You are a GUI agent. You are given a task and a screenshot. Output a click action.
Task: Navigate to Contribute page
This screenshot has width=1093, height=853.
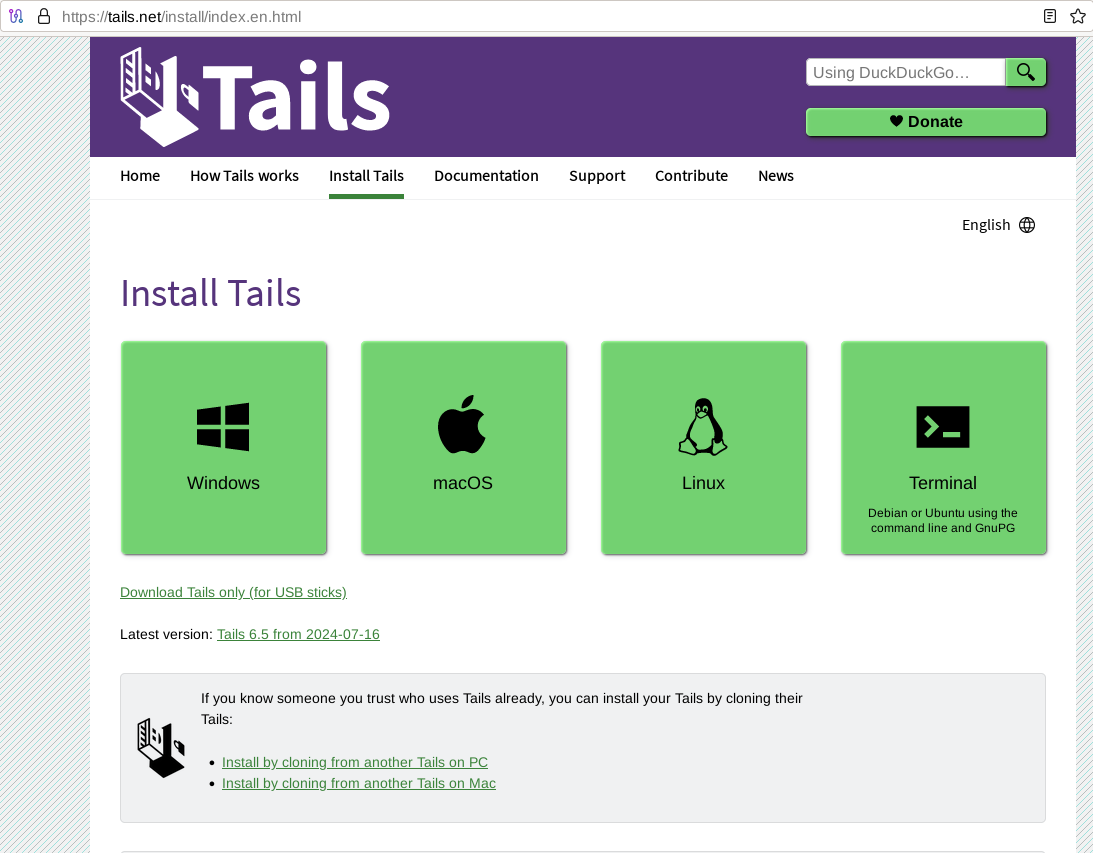[x=691, y=176]
